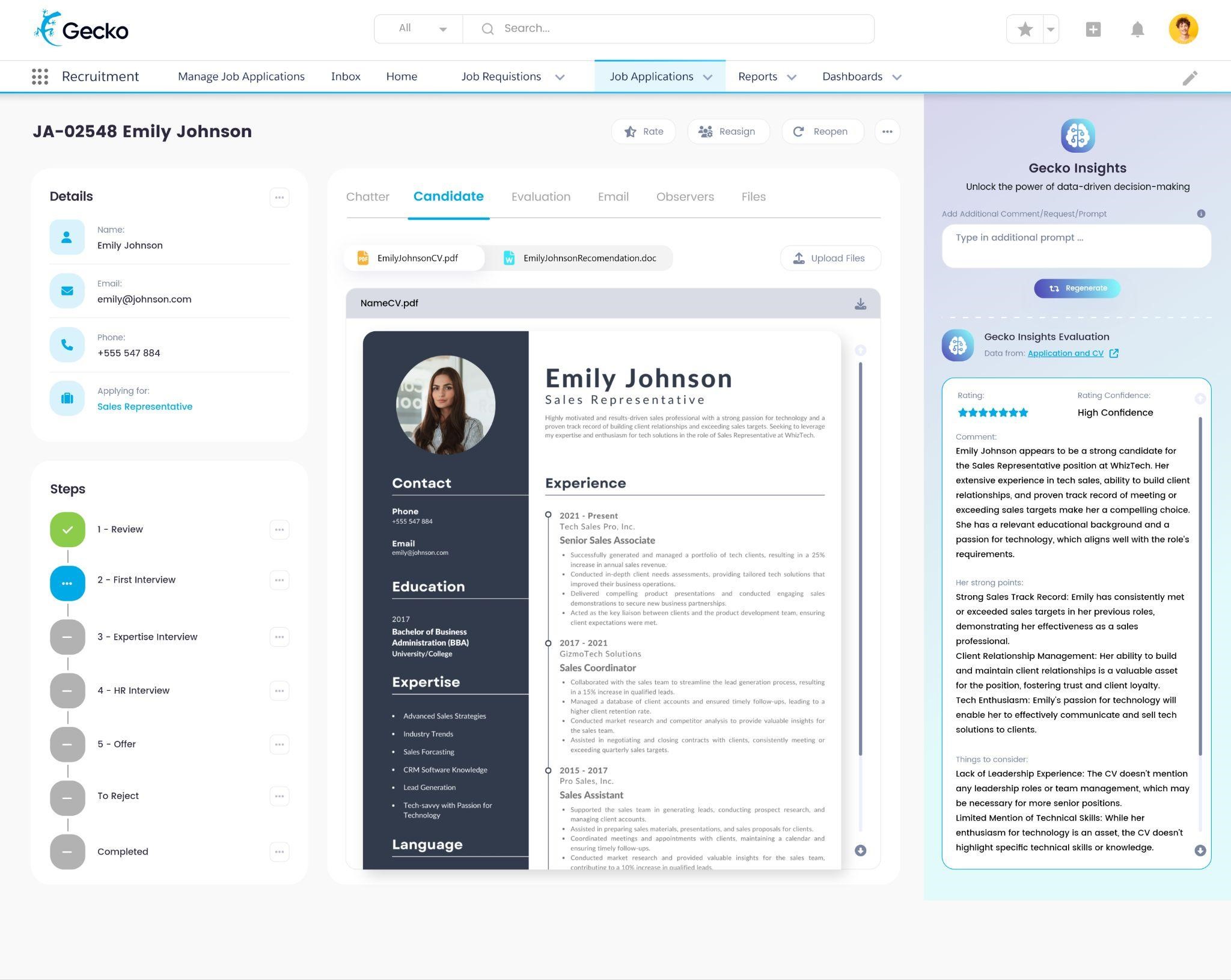The height and width of the screenshot is (980, 1231).
Task: Click the additional prompt text field
Action: click(x=1075, y=245)
